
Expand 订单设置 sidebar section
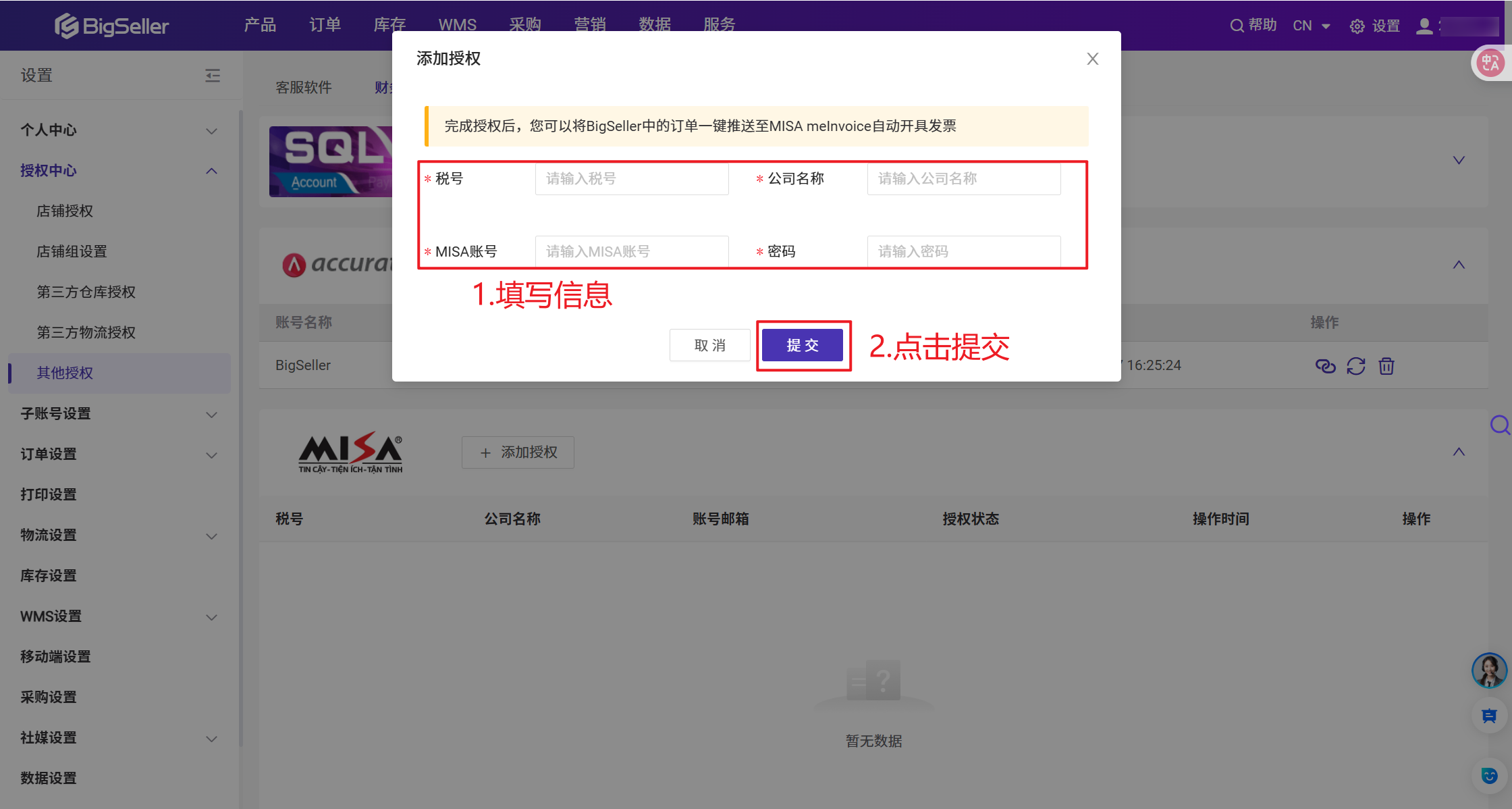pos(211,454)
